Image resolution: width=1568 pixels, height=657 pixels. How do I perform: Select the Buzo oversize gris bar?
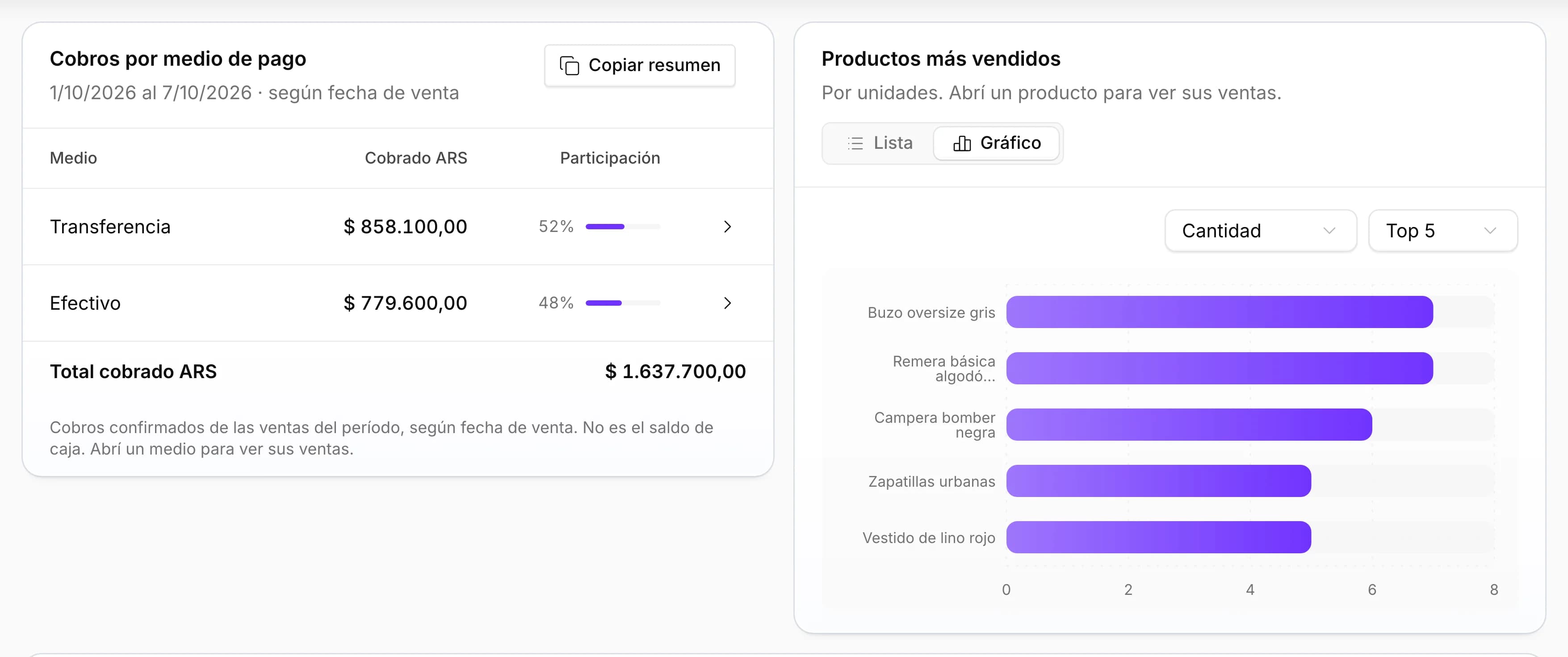tap(1219, 312)
